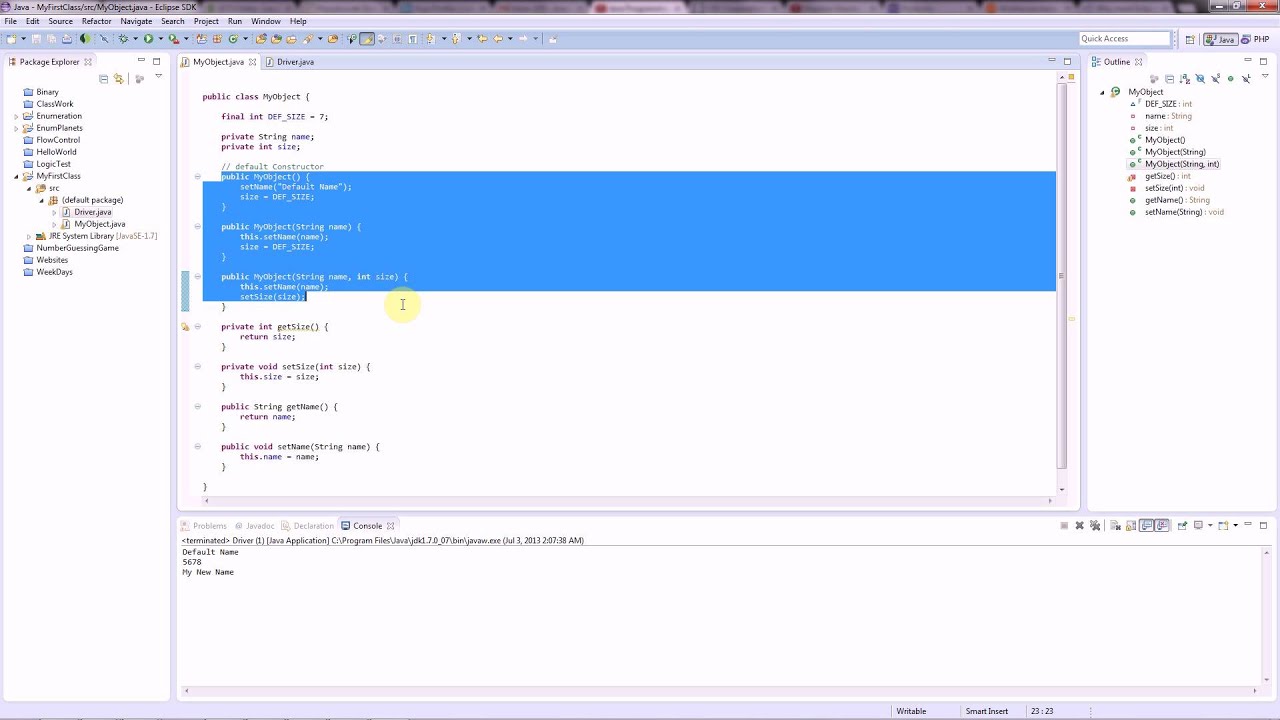The width and height of the screenshot is (1280, 720).
Task: Toggle Hide Static Fields and Methods in Outline
Action: [1215, 79]
